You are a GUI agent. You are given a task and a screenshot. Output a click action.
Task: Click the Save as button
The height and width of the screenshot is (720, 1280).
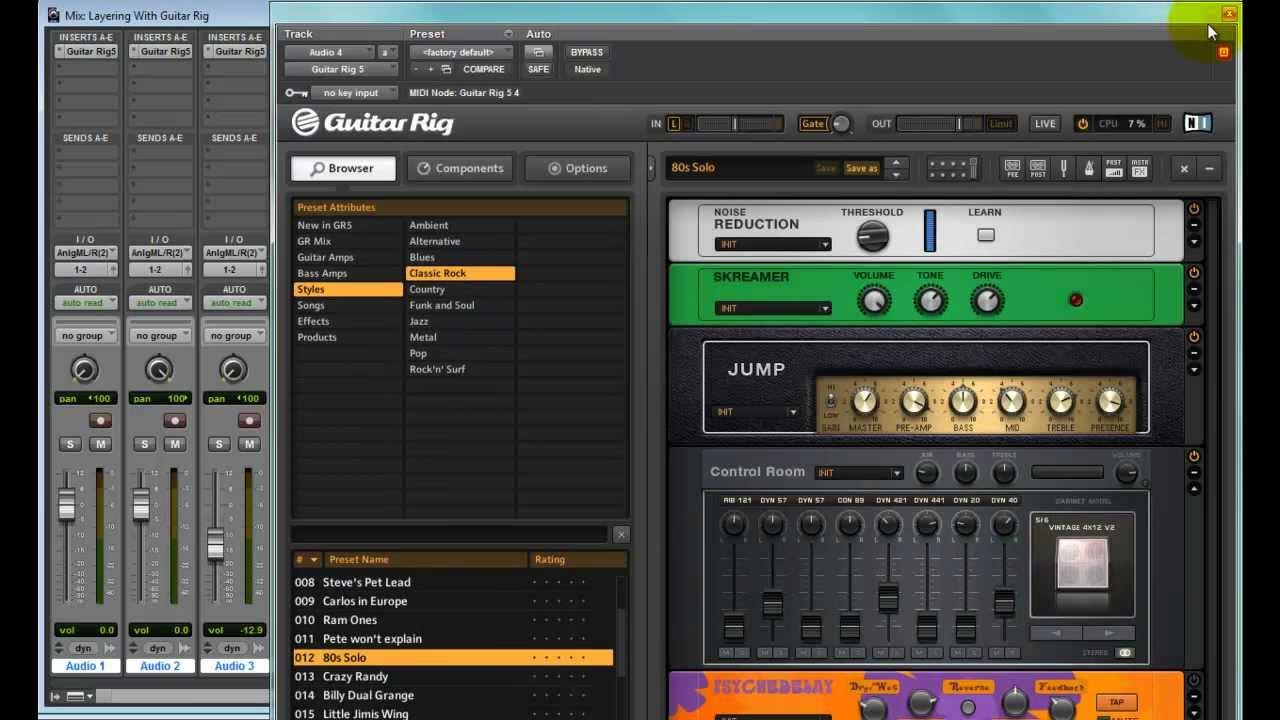pos(861,168)
